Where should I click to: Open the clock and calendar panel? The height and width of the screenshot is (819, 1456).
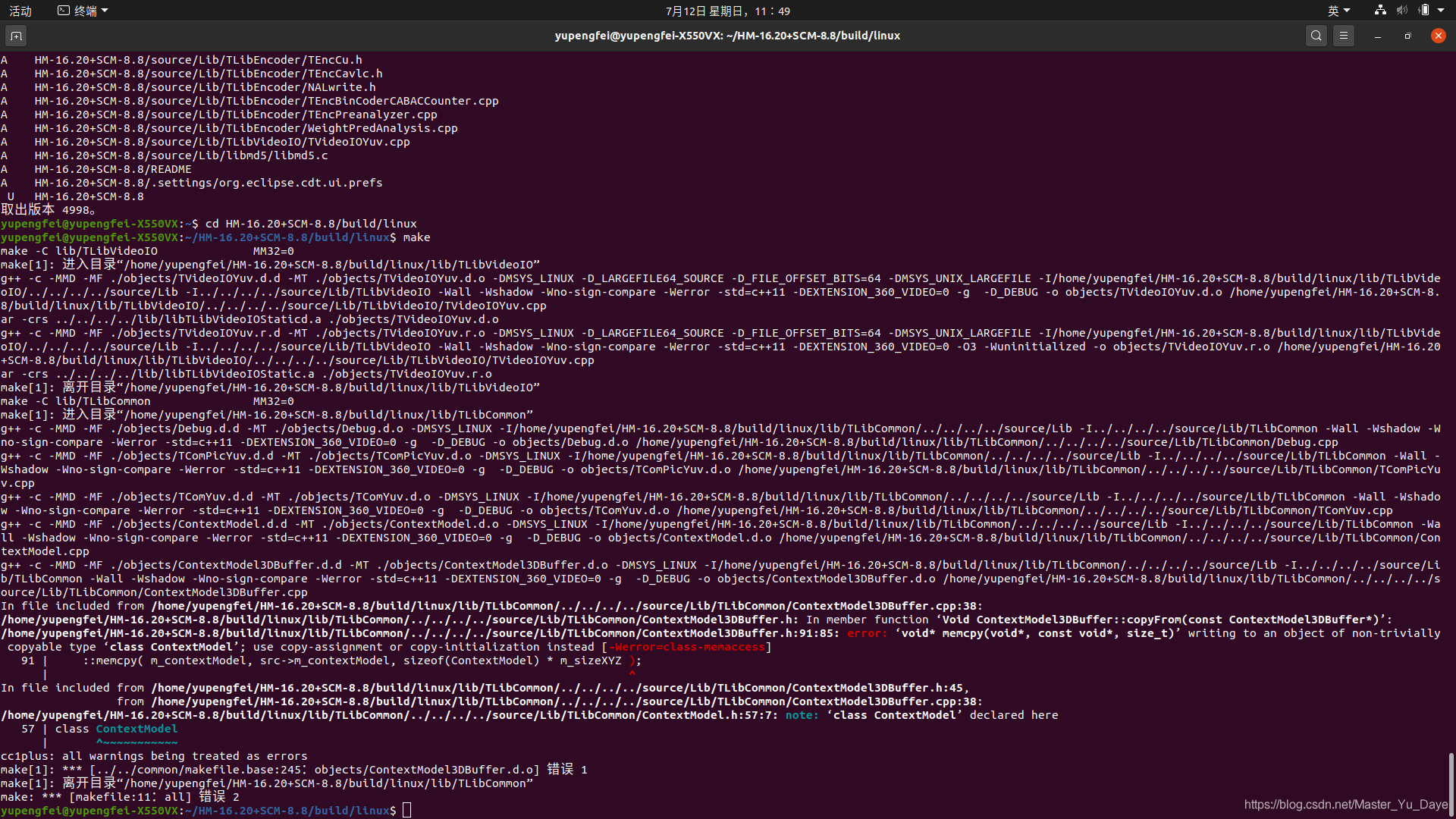(x=728, y=11)
